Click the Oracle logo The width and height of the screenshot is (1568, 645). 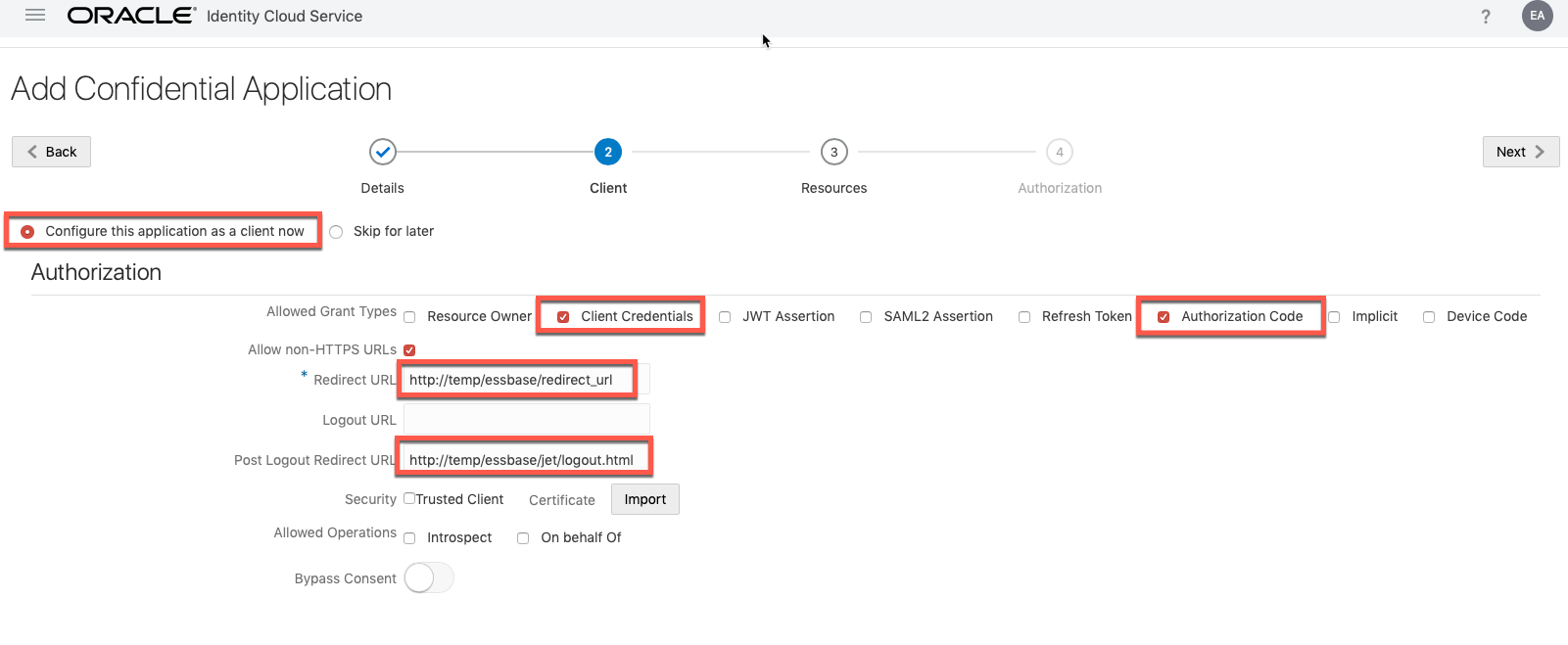(x=131, y=16)
